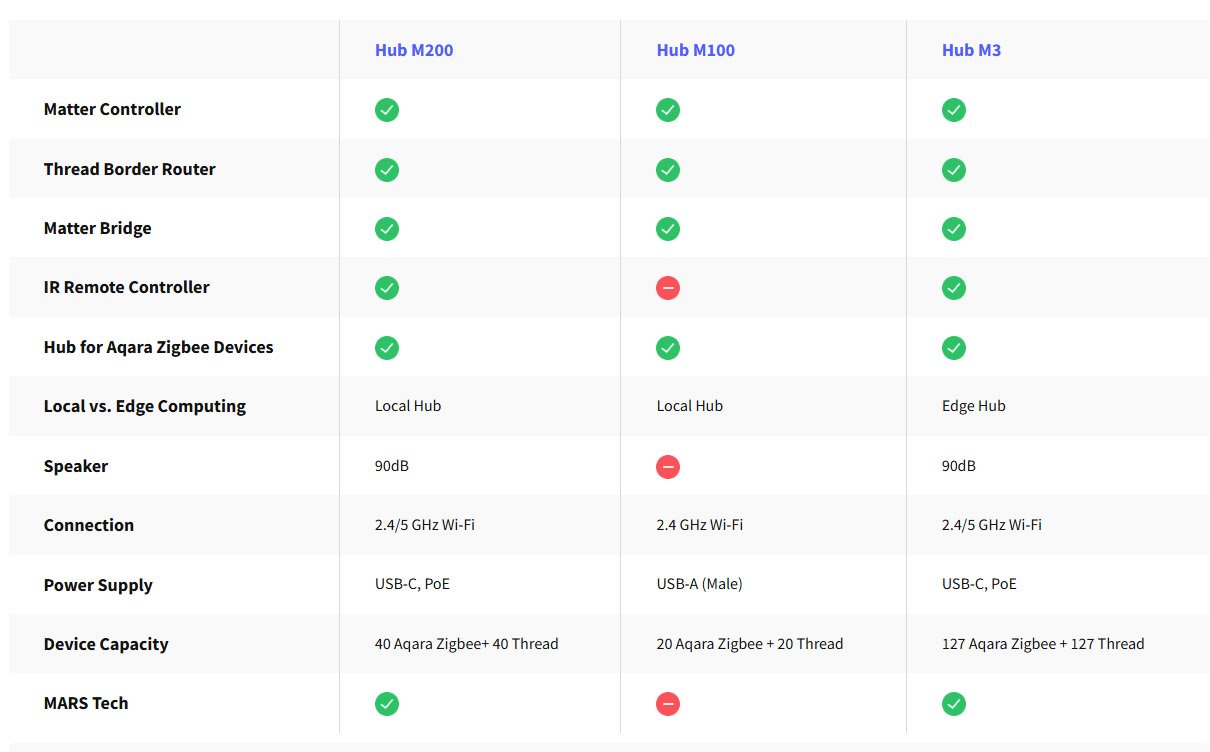Click Hub M3 Thread Border Router checkmark
This screenshot has height=752, width=1210.
coord(954,170)
